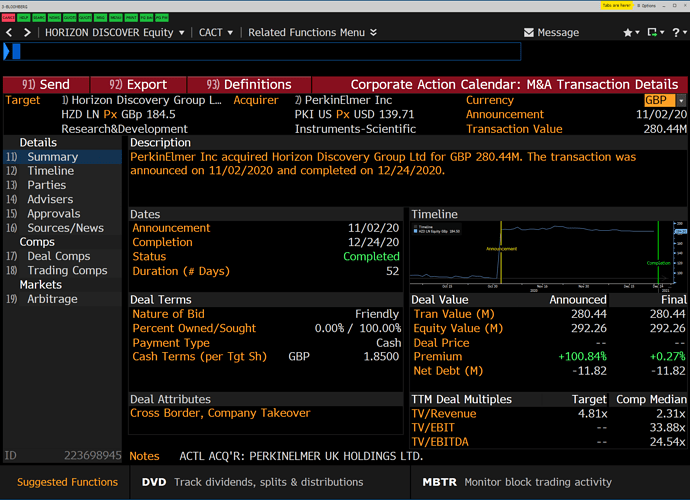Click target link Horizon Discovery Group
Viewport: 690px width, 500px height.
142,100
